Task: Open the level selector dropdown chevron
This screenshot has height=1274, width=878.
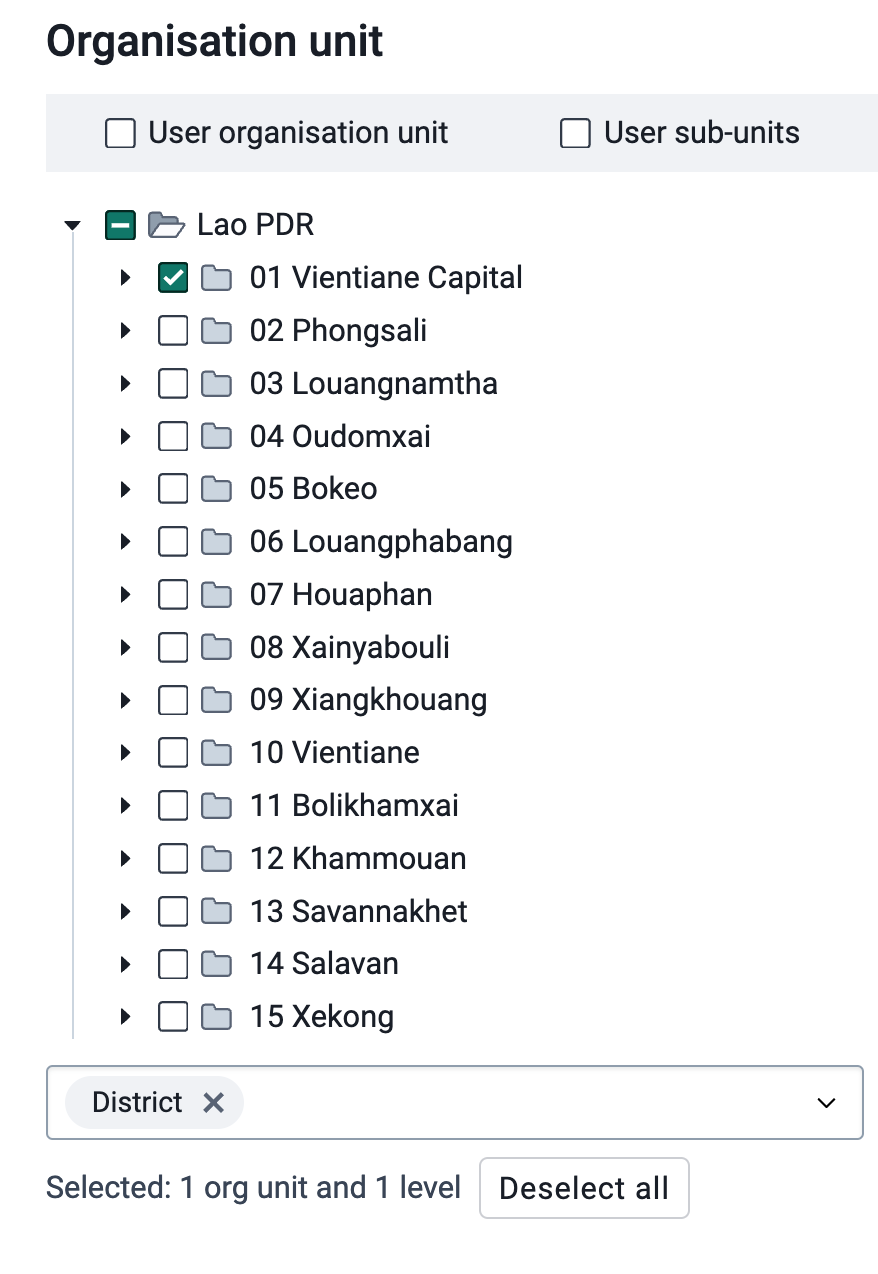Action: tap(826, 1102)
